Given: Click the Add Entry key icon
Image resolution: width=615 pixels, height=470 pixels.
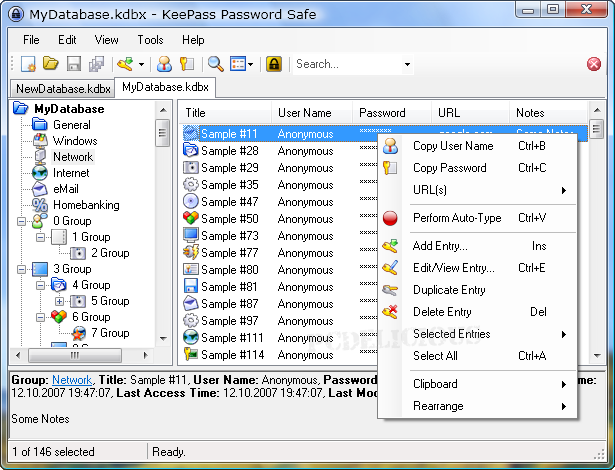Looking at the screenshot, I should (x=125, y=64).
